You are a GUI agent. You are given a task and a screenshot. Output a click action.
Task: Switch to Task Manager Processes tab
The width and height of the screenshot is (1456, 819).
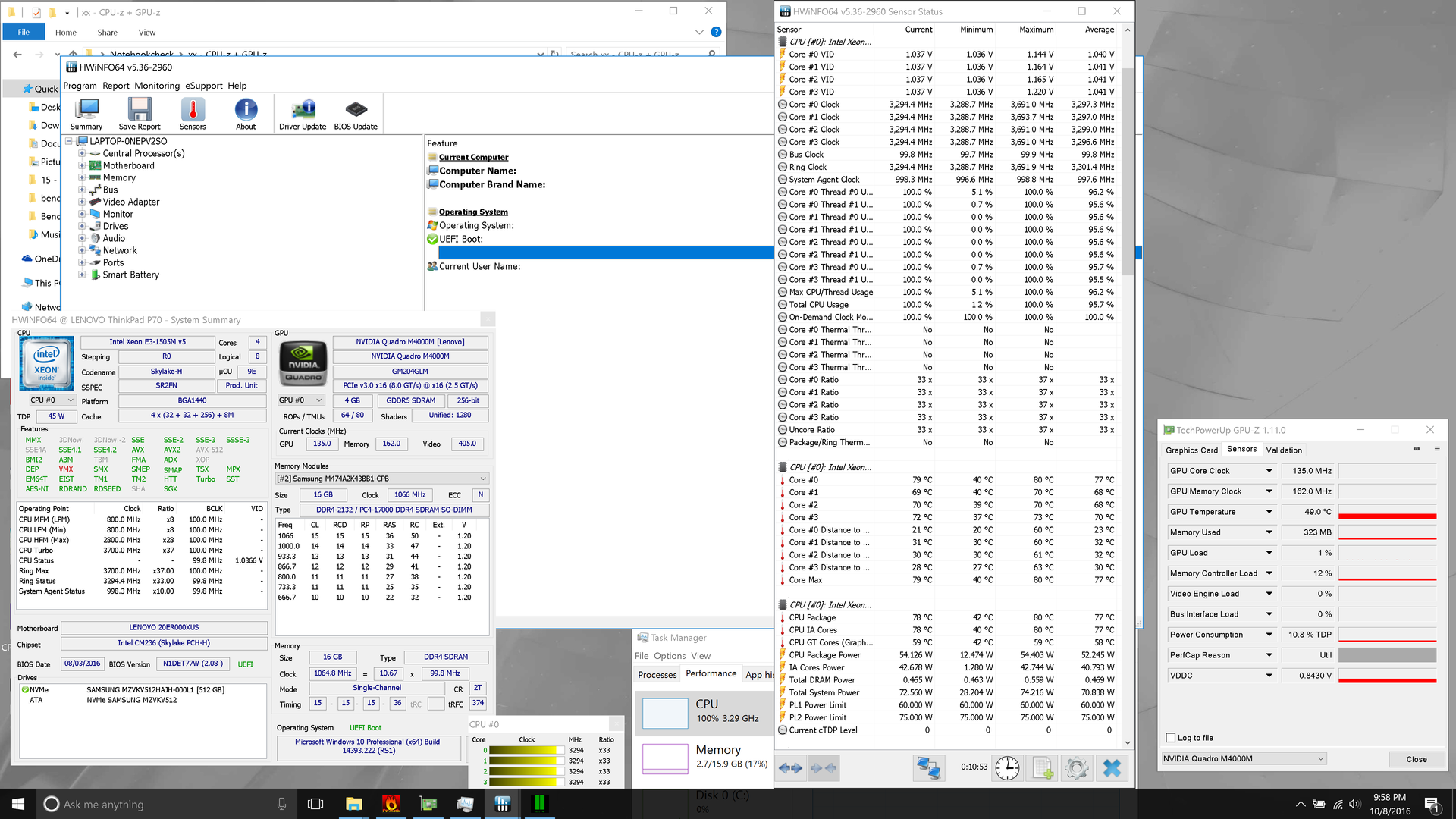[657, 675]
